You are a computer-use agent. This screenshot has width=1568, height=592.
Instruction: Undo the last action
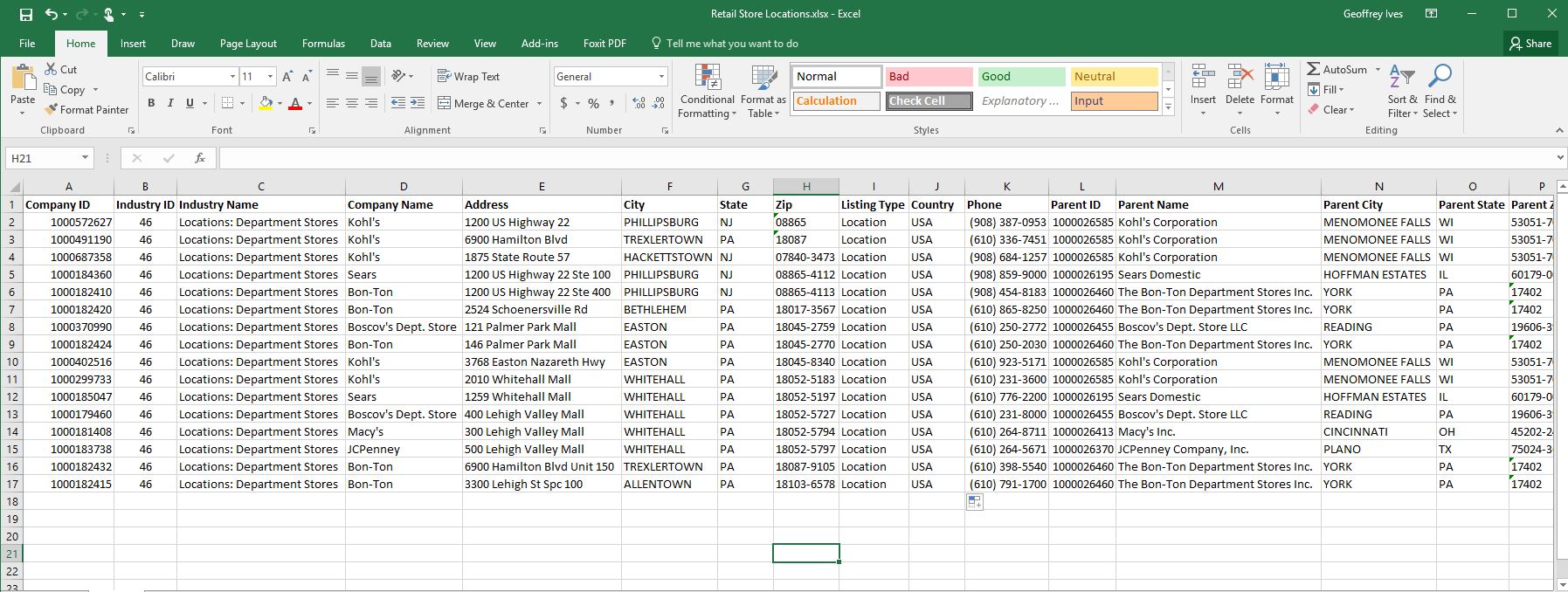tap(52, 14)
